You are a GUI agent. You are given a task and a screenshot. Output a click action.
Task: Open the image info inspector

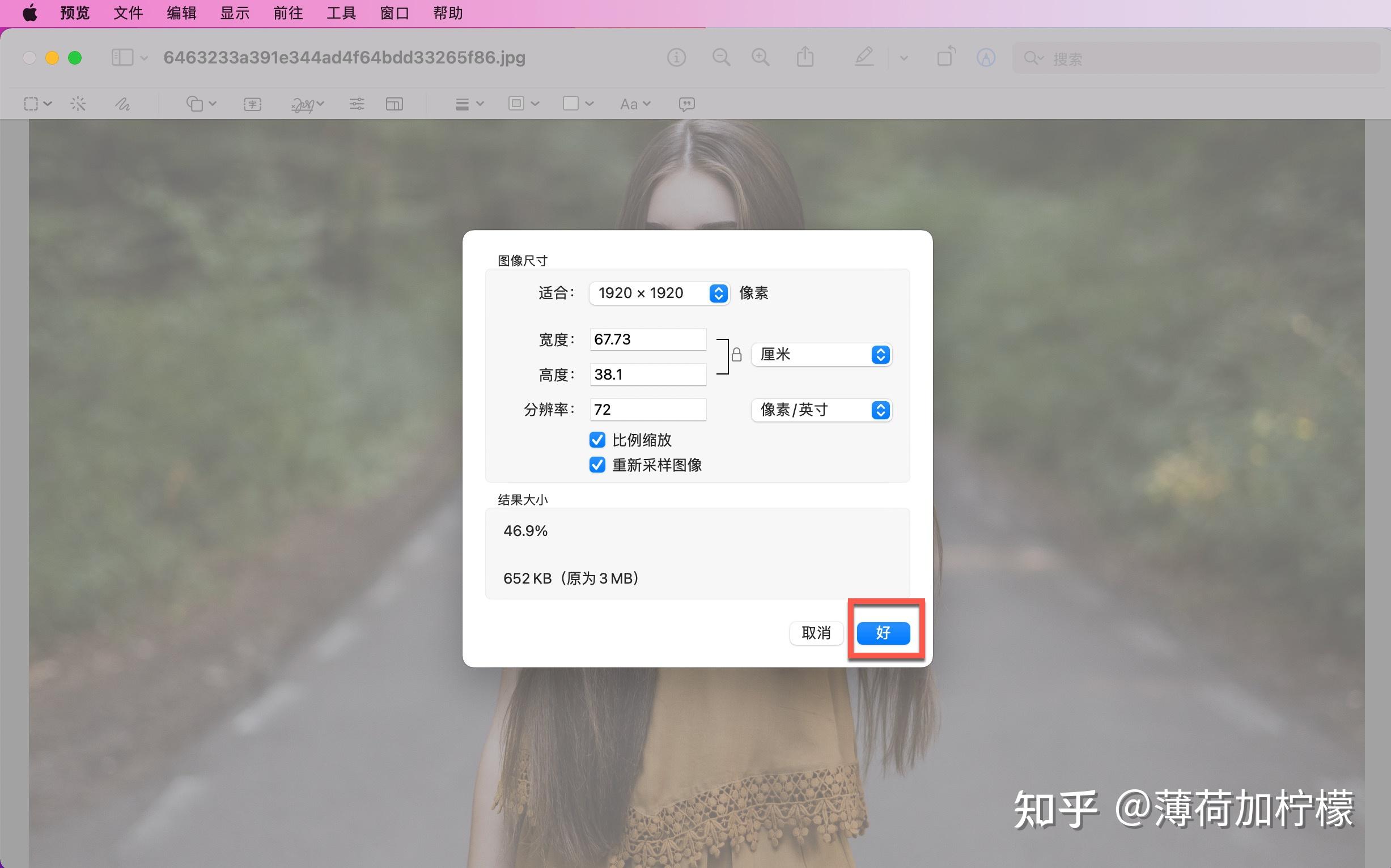click(676, 57)
